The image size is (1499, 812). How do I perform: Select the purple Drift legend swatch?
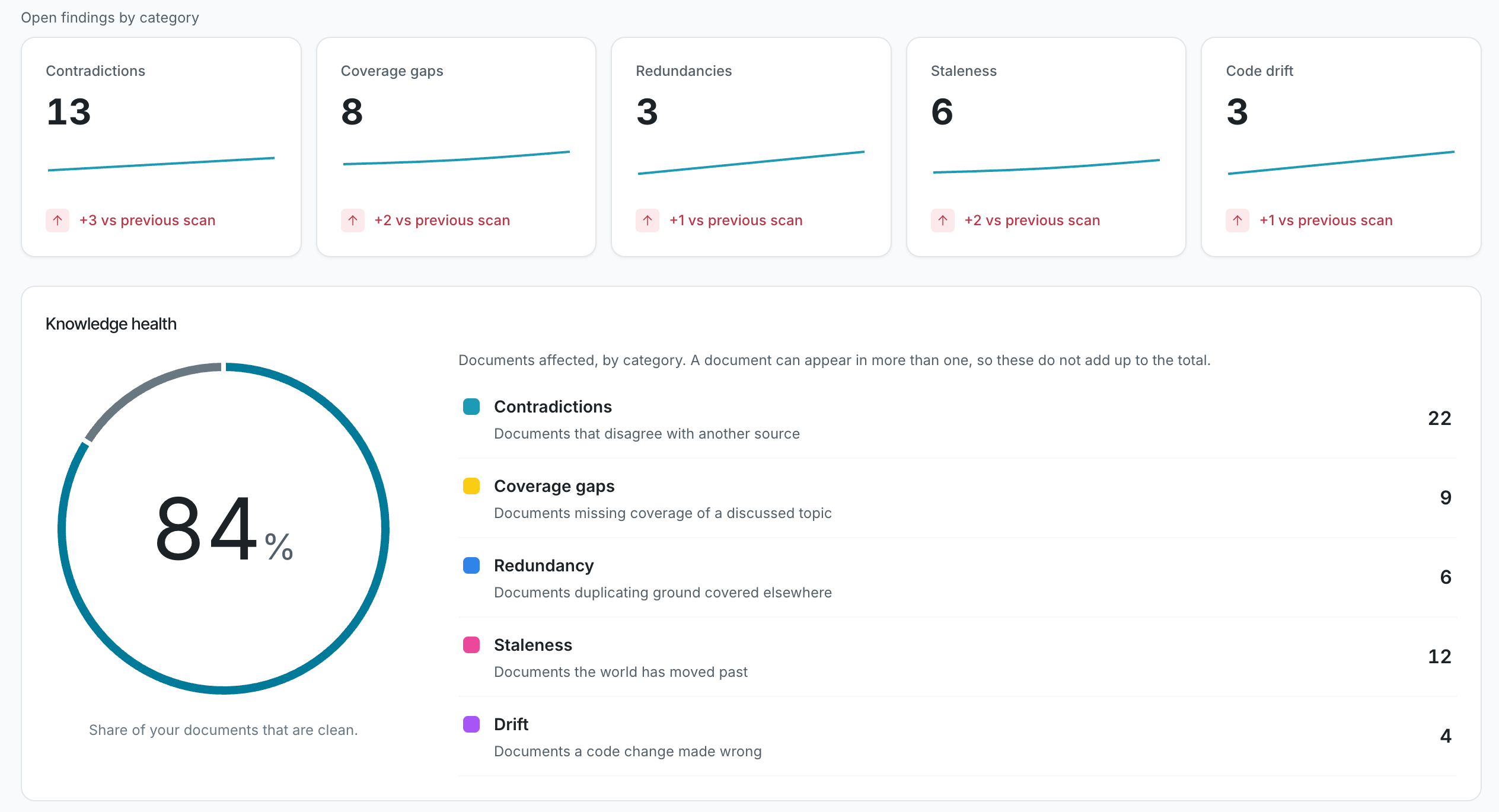coord(471,724)
